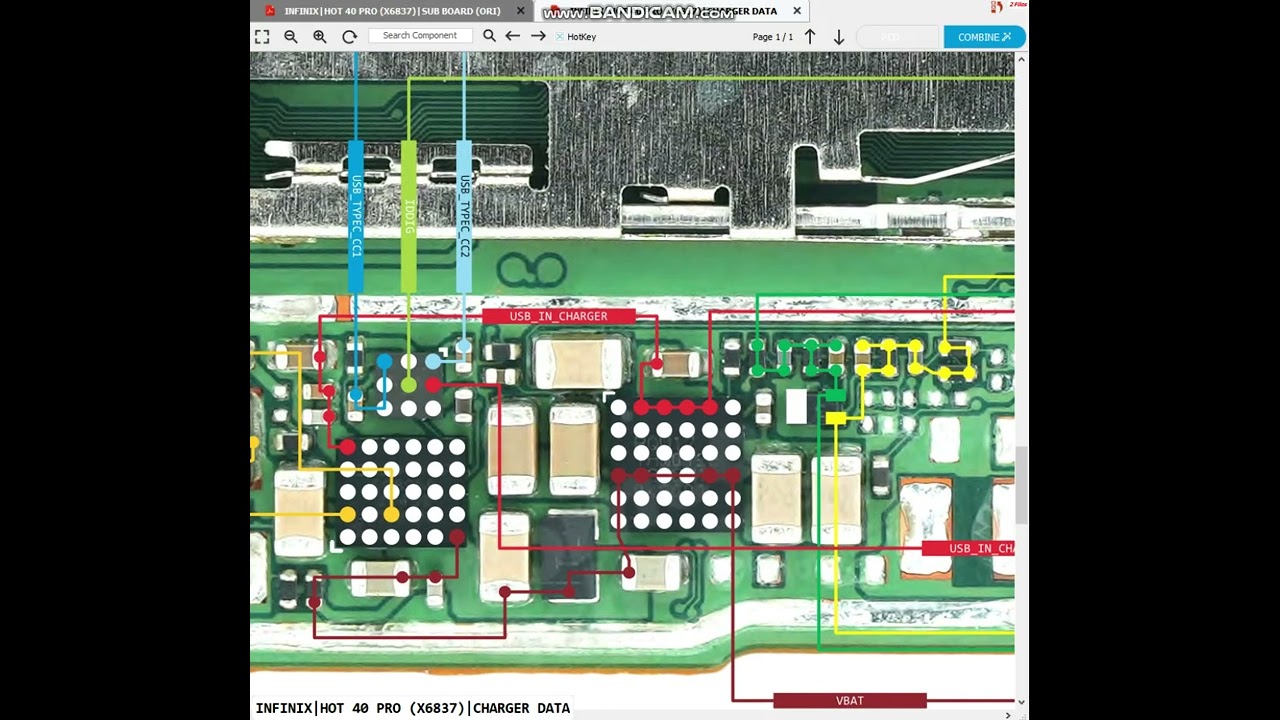
Task: Click the COMBINE button
Action: click(984, 37)
